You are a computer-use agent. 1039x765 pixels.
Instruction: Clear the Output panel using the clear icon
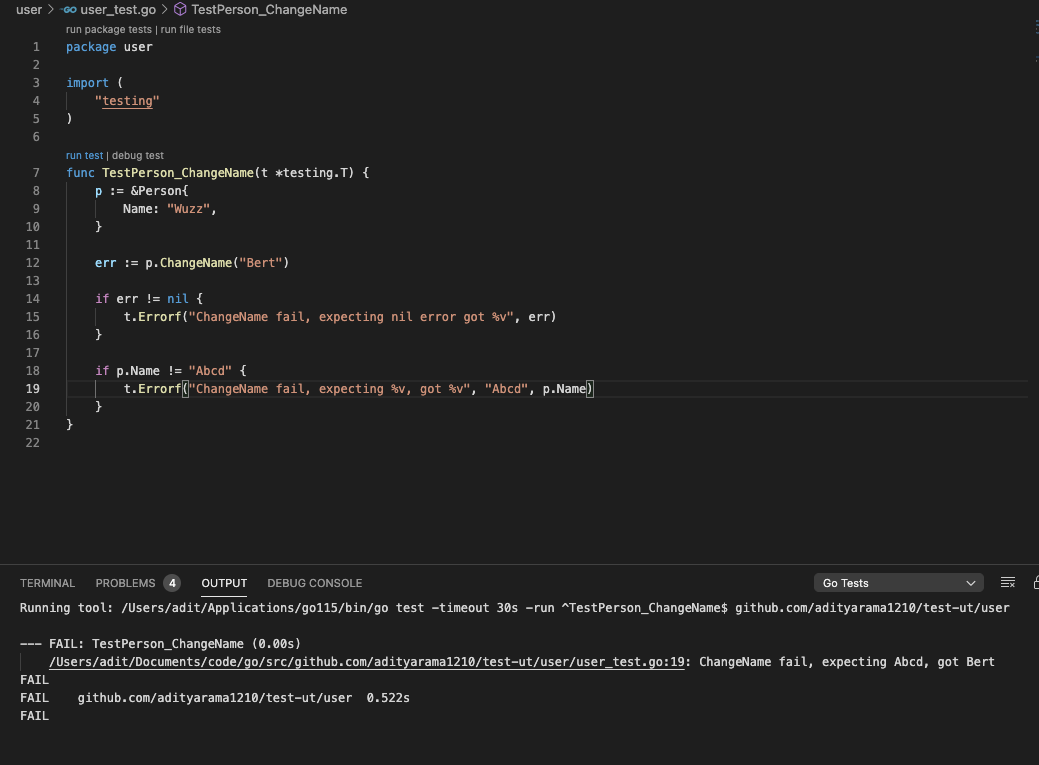click(1010, 583)
